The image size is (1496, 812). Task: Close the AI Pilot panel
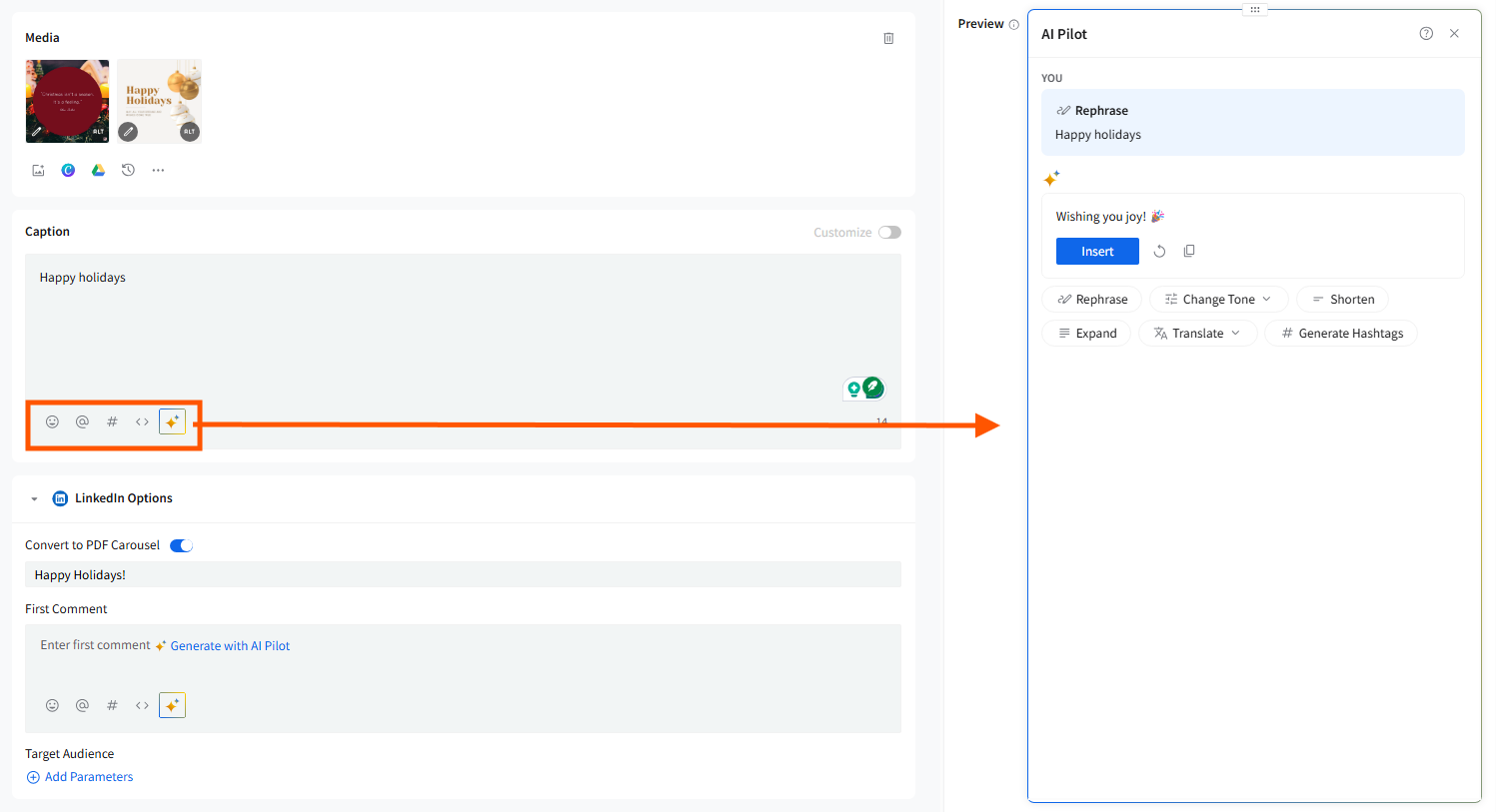click(x=1454, y=34)
